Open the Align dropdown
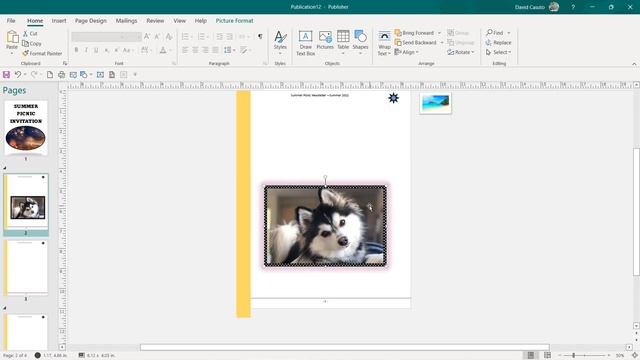Image resolution: width=640 pixels, height=360 pixels. click(x=407, y=52)
